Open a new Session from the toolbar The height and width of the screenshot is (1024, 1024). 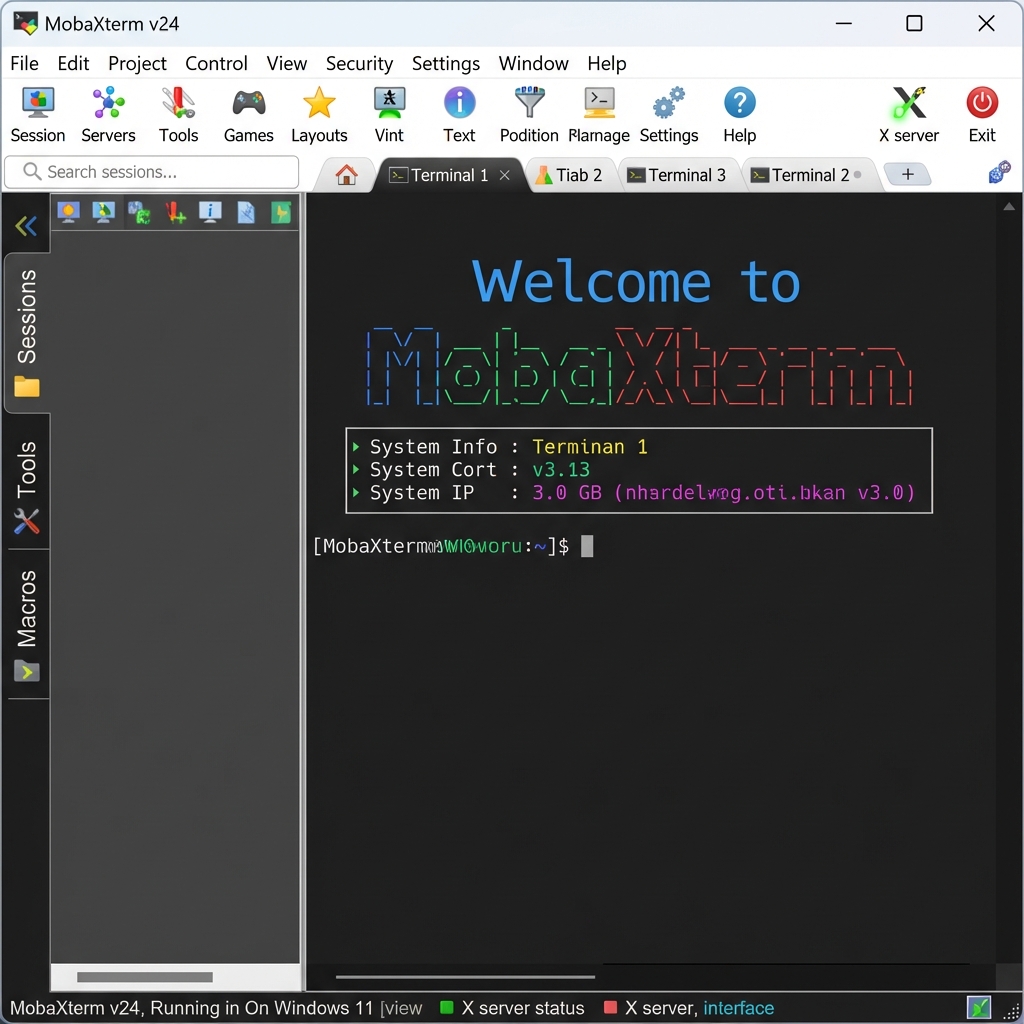pyautogui.click(x=37, y=112)
